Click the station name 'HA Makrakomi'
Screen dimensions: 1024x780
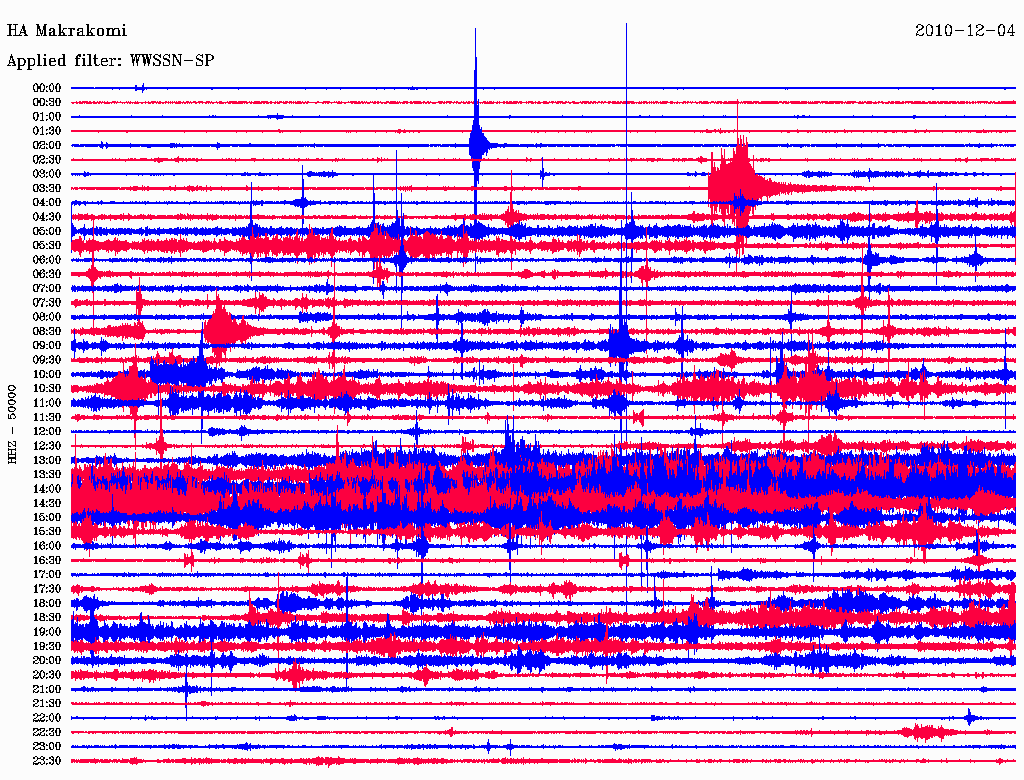[67, 31]
